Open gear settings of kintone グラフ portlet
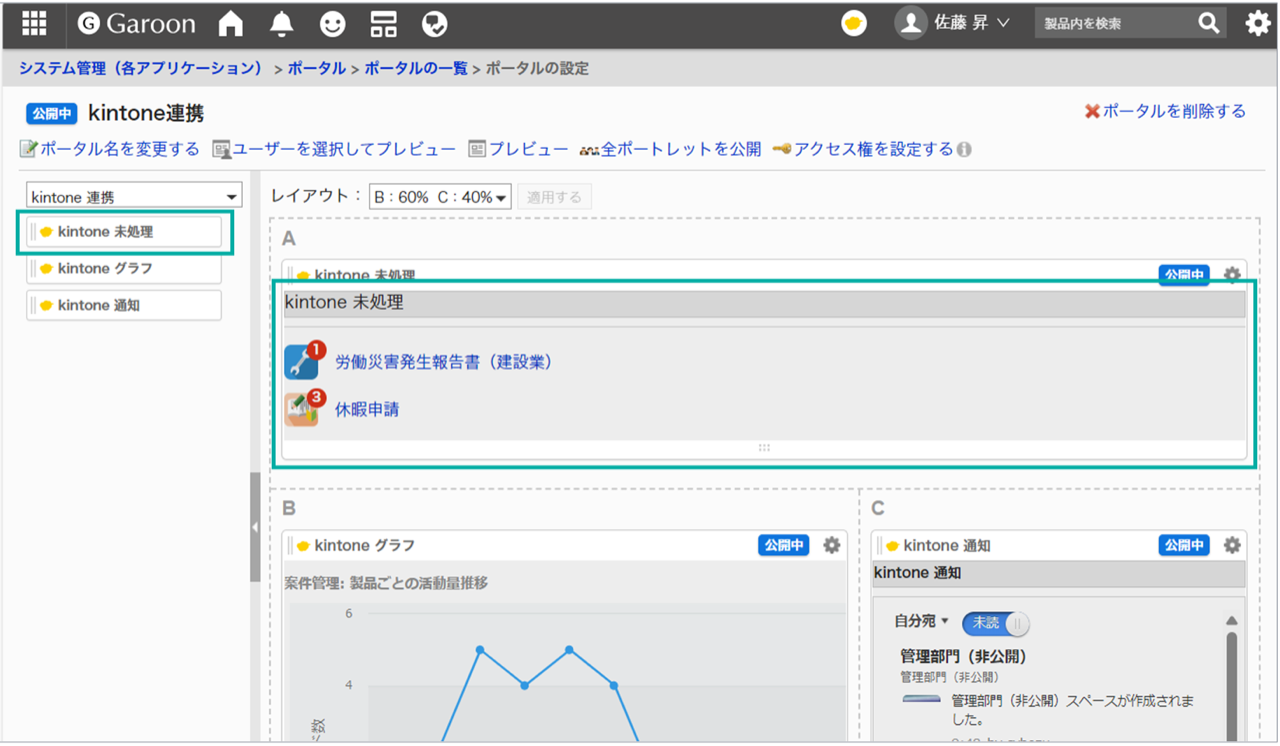This screenshot has width=1280, height=746. [x=832, y=546]
